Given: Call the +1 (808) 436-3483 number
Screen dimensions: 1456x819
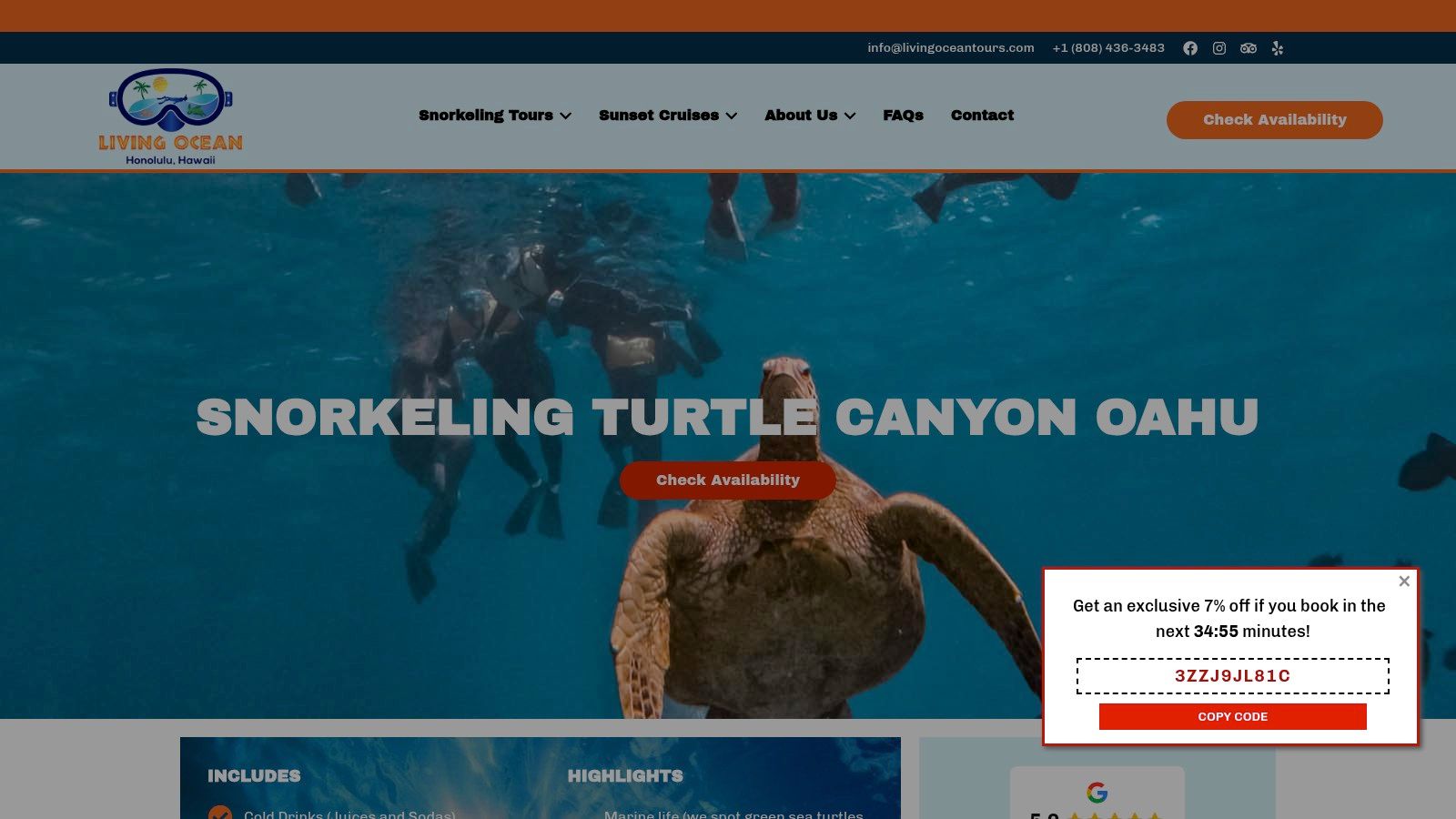Looking at the screenshot, I should click(1108, 48).
